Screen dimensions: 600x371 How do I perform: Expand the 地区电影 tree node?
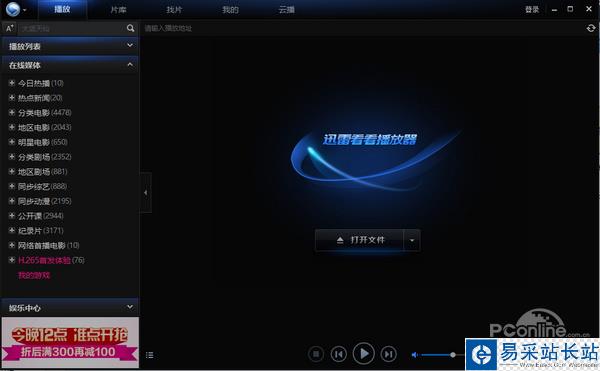click(x=12, y=127)
